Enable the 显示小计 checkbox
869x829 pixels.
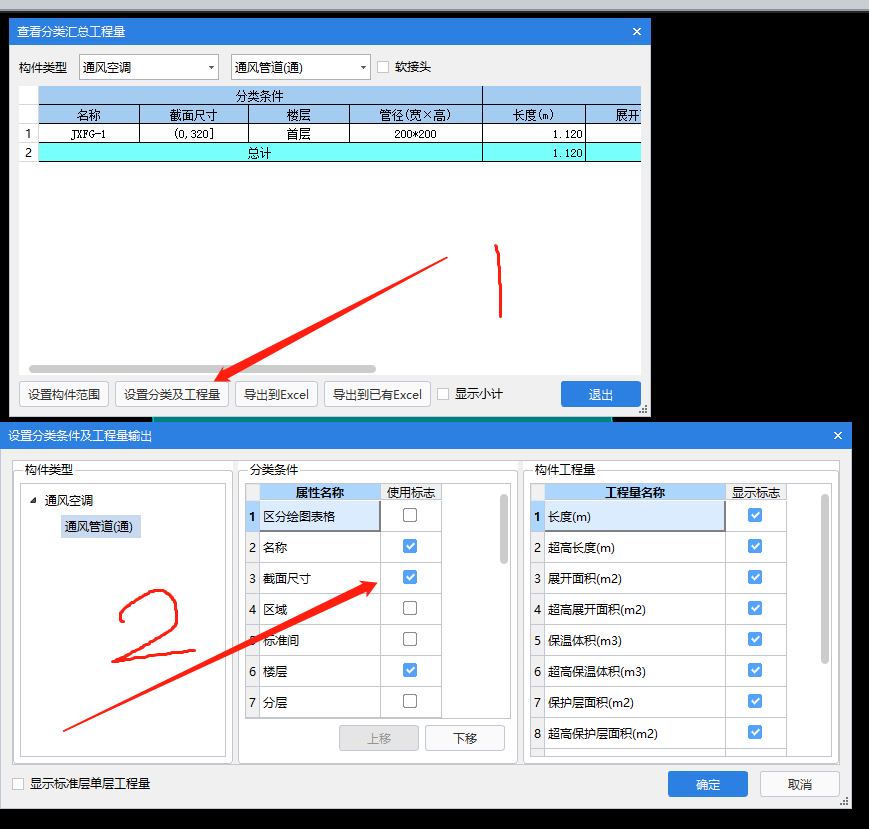(443, 394)
